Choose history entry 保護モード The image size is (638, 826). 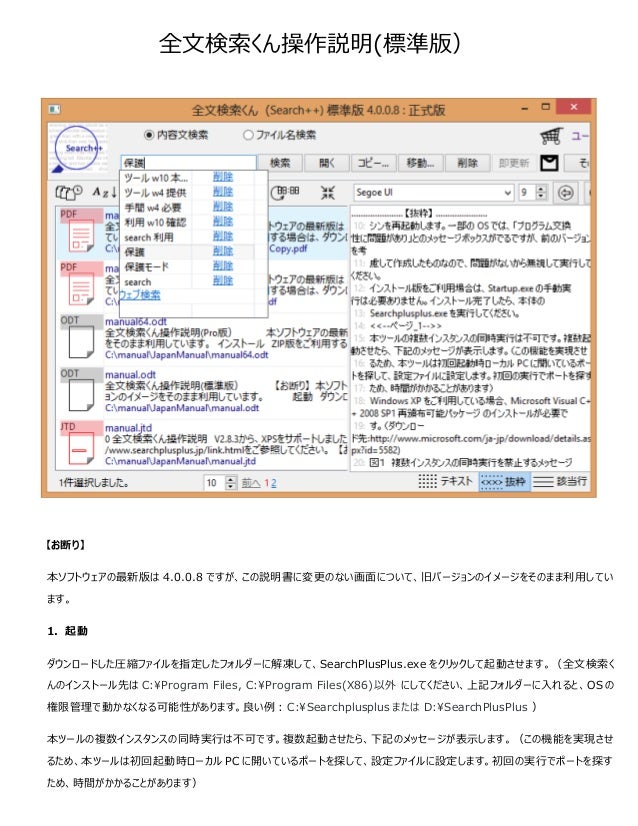point(146,267)
